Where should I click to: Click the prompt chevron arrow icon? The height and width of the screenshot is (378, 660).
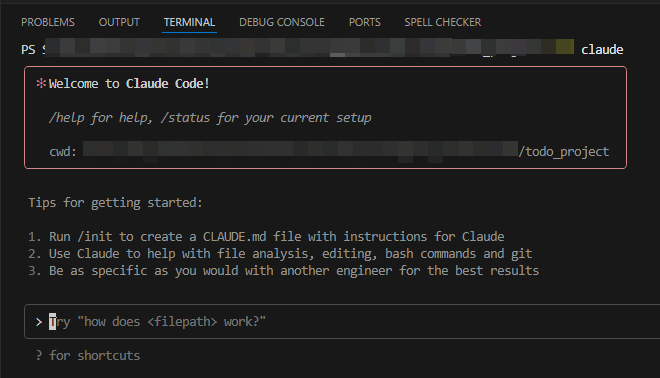39,322
